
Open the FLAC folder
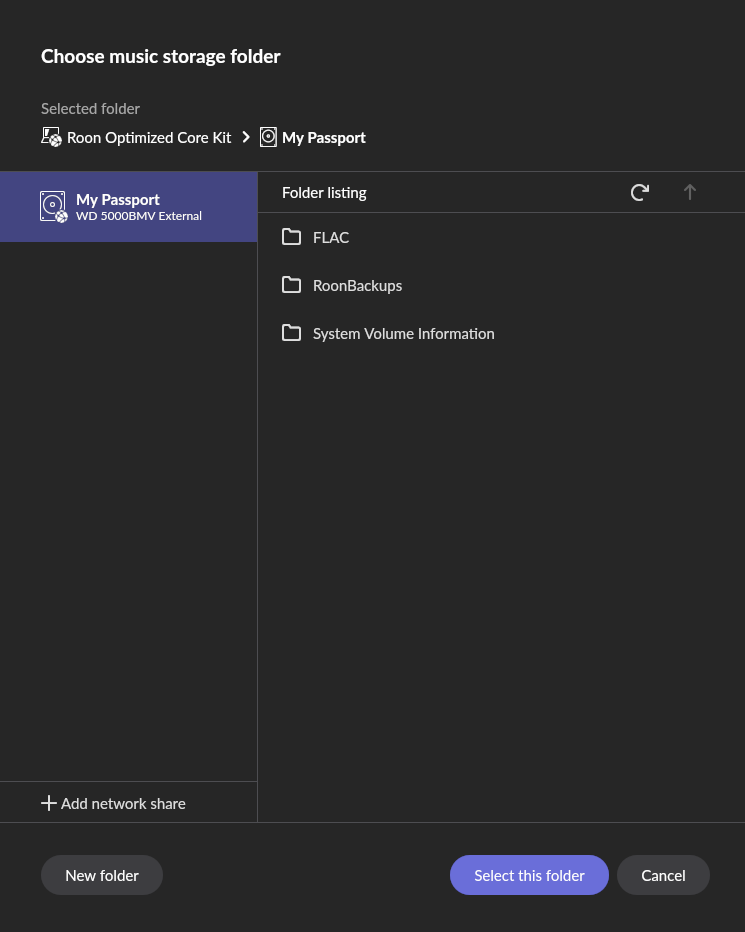[501, 237]
